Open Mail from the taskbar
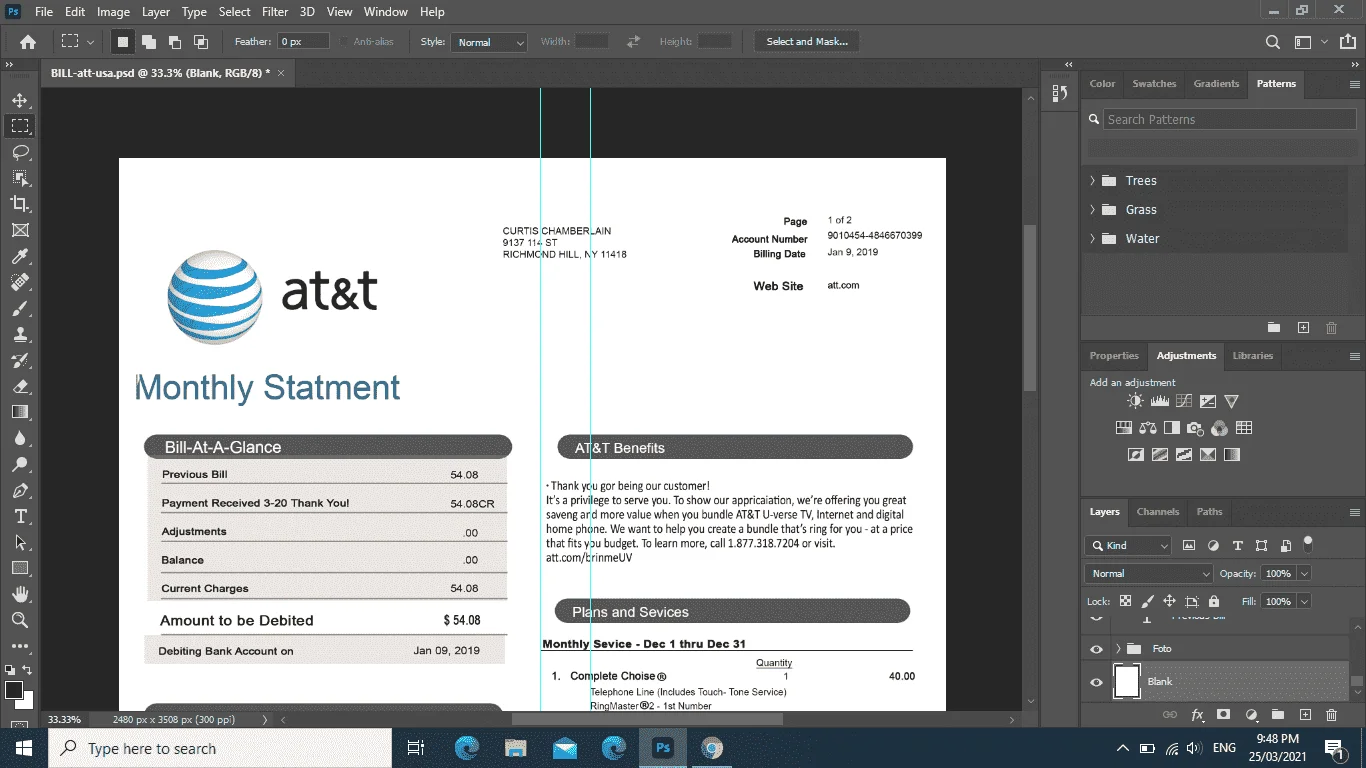Screen dimensions: 1366x768 [564, 748]
